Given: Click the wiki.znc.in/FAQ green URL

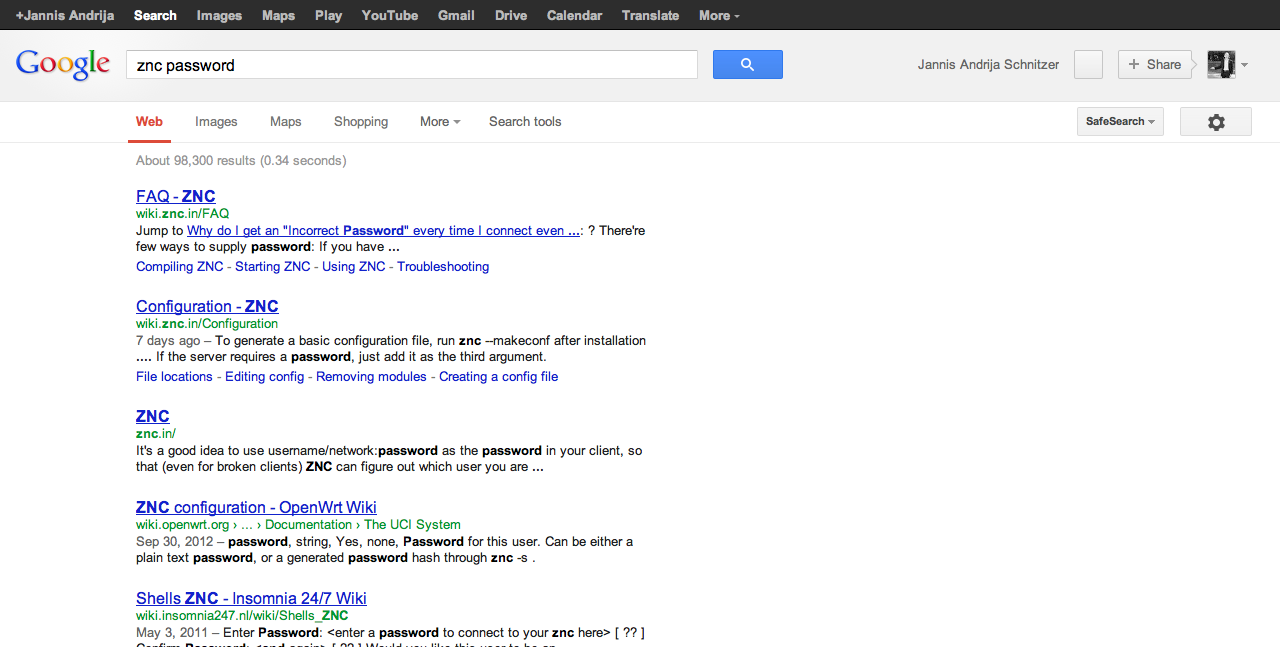Looking at the screenshot, I should click(x=182, y=214).
